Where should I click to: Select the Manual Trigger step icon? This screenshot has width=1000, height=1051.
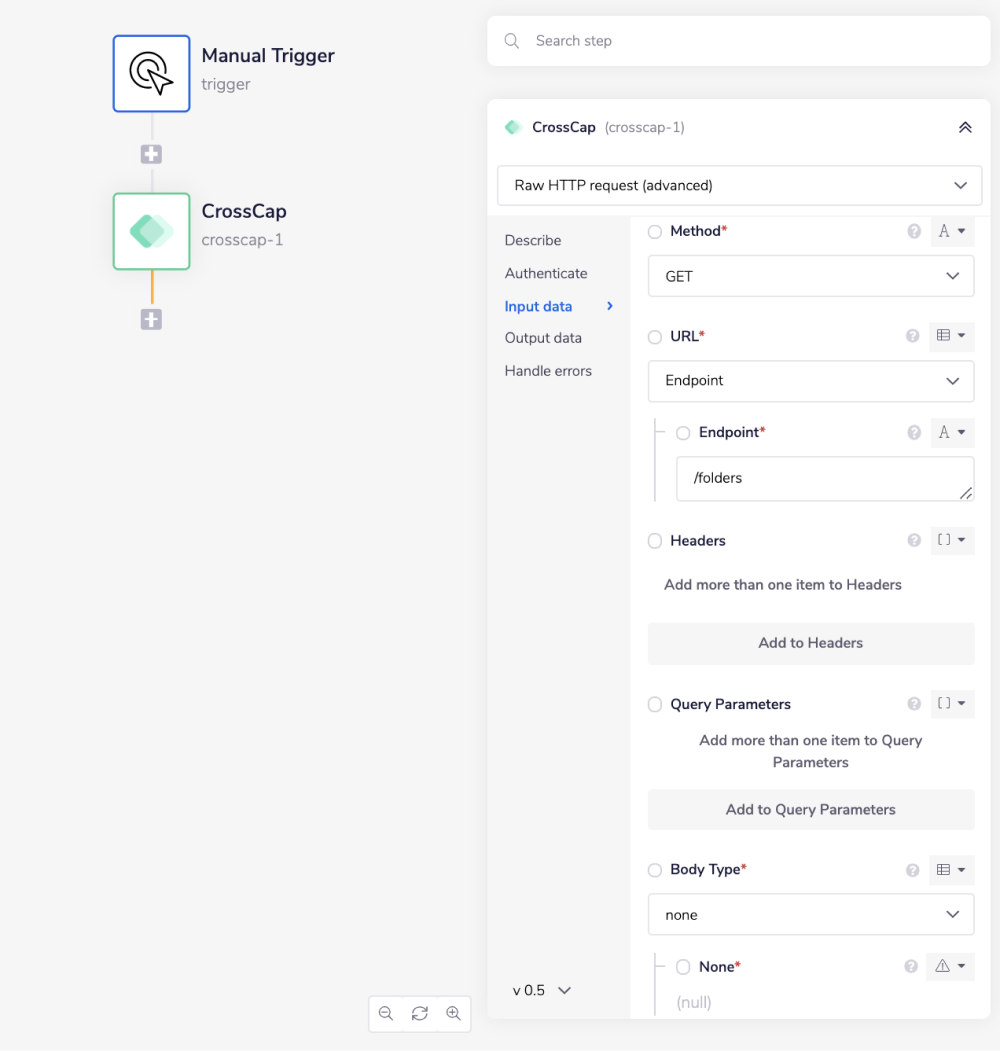pyautogui.click(x=151, y=74)
